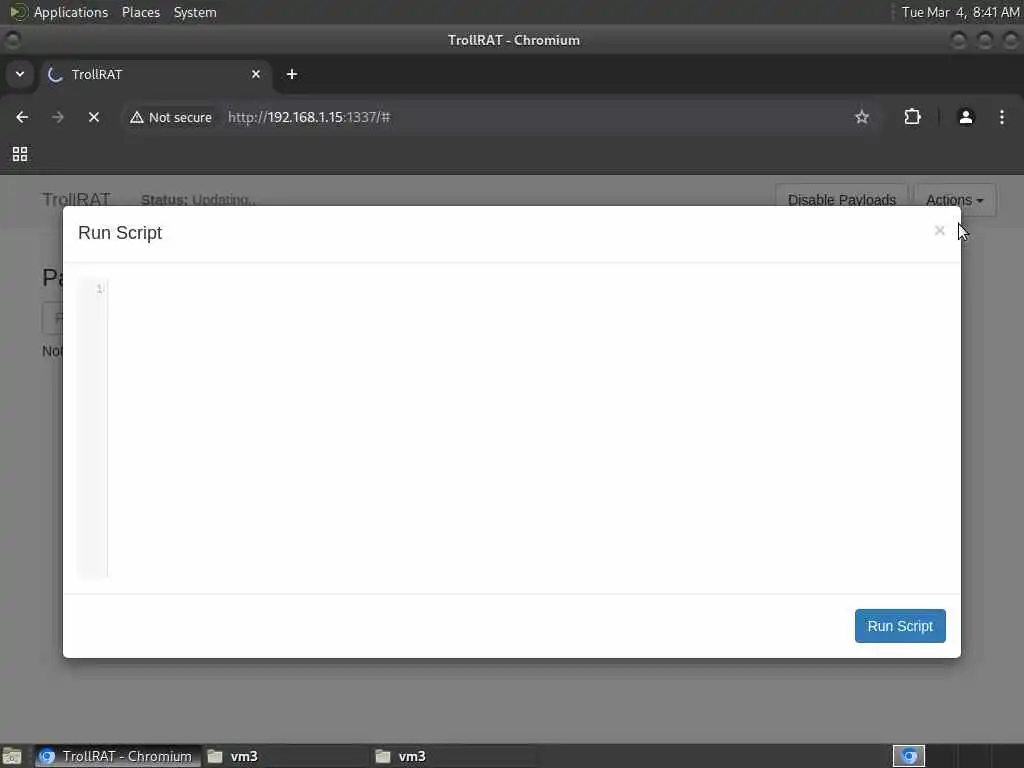This screenshot has width=1024, height=768.
Task: Go back to previous page in Chromium
Action: [22, 117]
